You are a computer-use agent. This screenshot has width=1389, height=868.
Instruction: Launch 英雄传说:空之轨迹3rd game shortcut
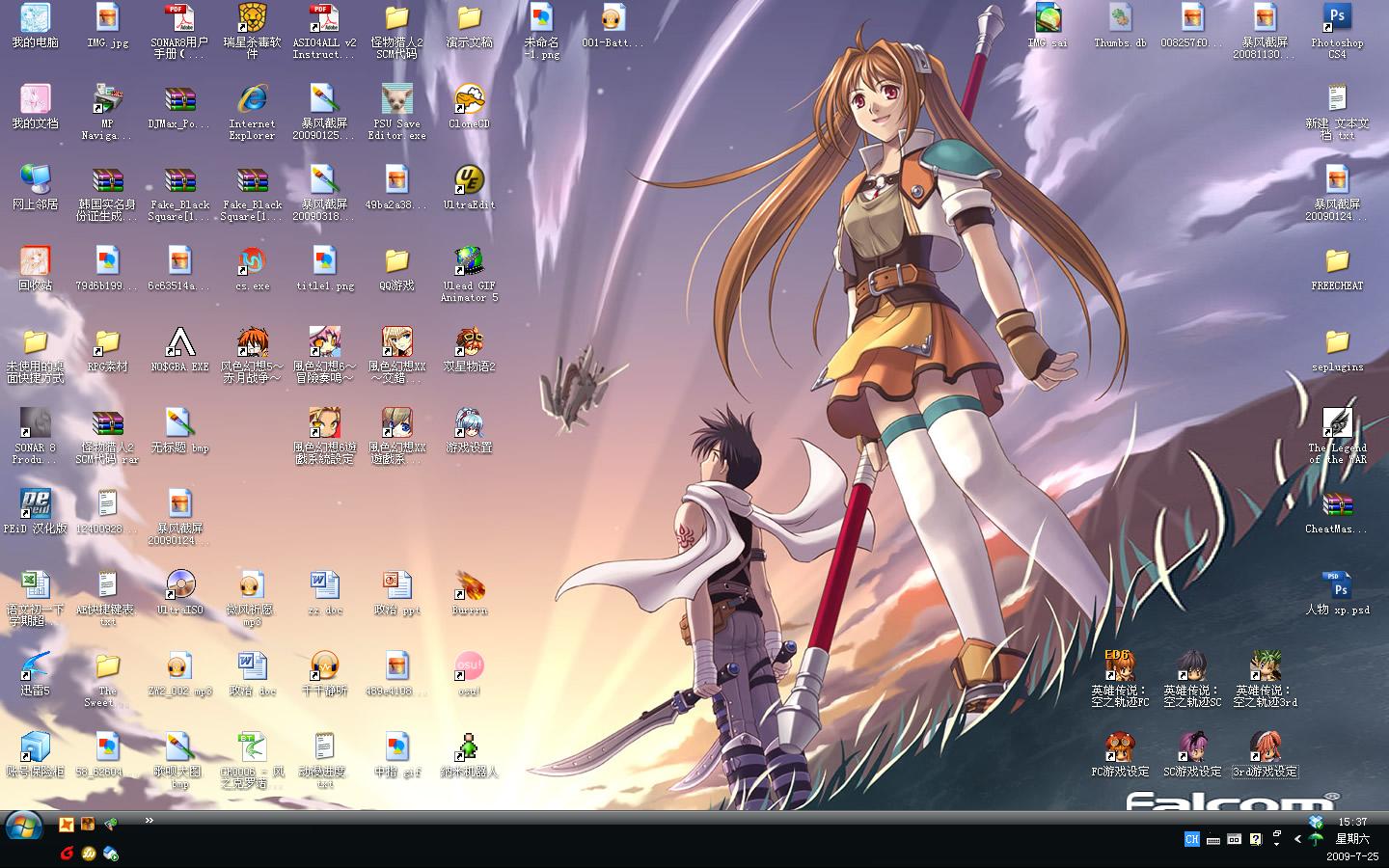click(1265, 679)
